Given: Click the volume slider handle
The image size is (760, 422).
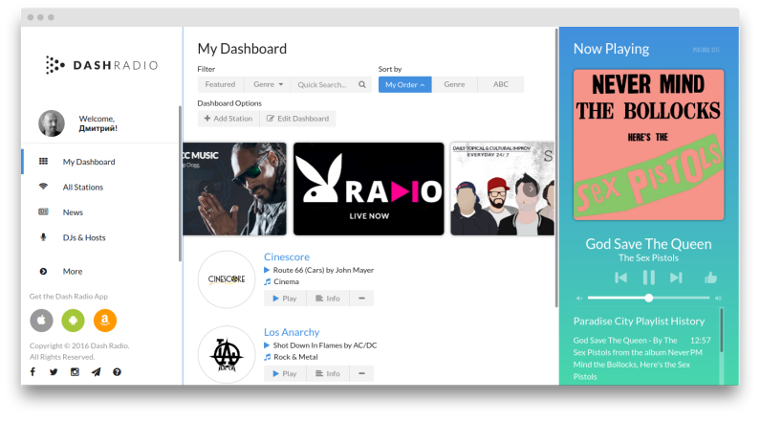Looking at the screenshot, I should 649,298.
